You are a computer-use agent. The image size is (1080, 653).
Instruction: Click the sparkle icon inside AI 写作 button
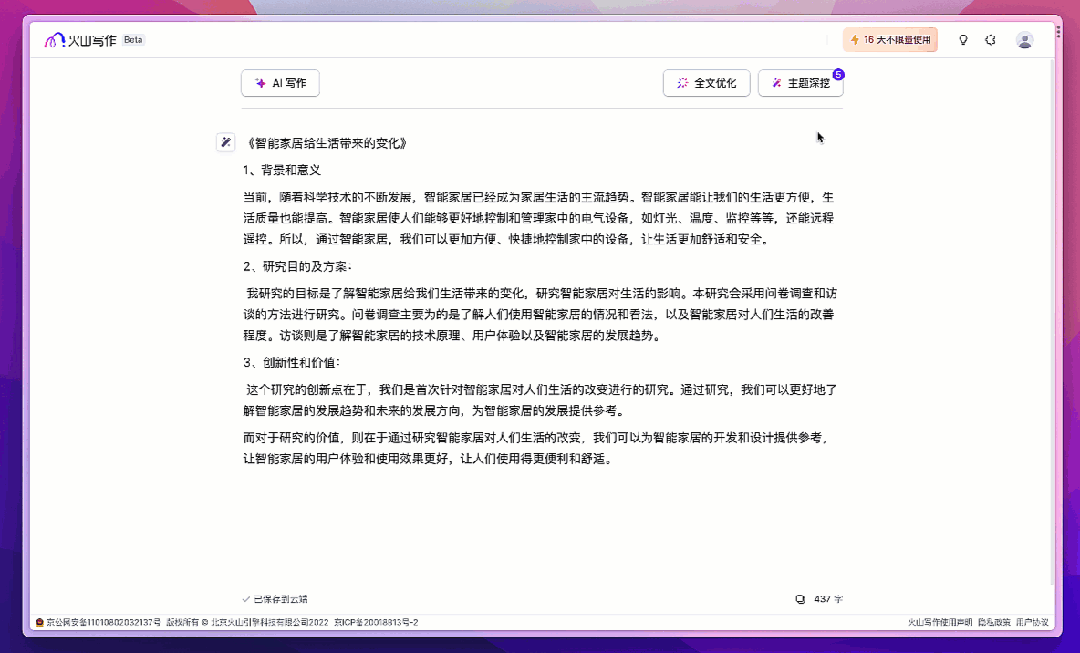click(x=259, y=83)
